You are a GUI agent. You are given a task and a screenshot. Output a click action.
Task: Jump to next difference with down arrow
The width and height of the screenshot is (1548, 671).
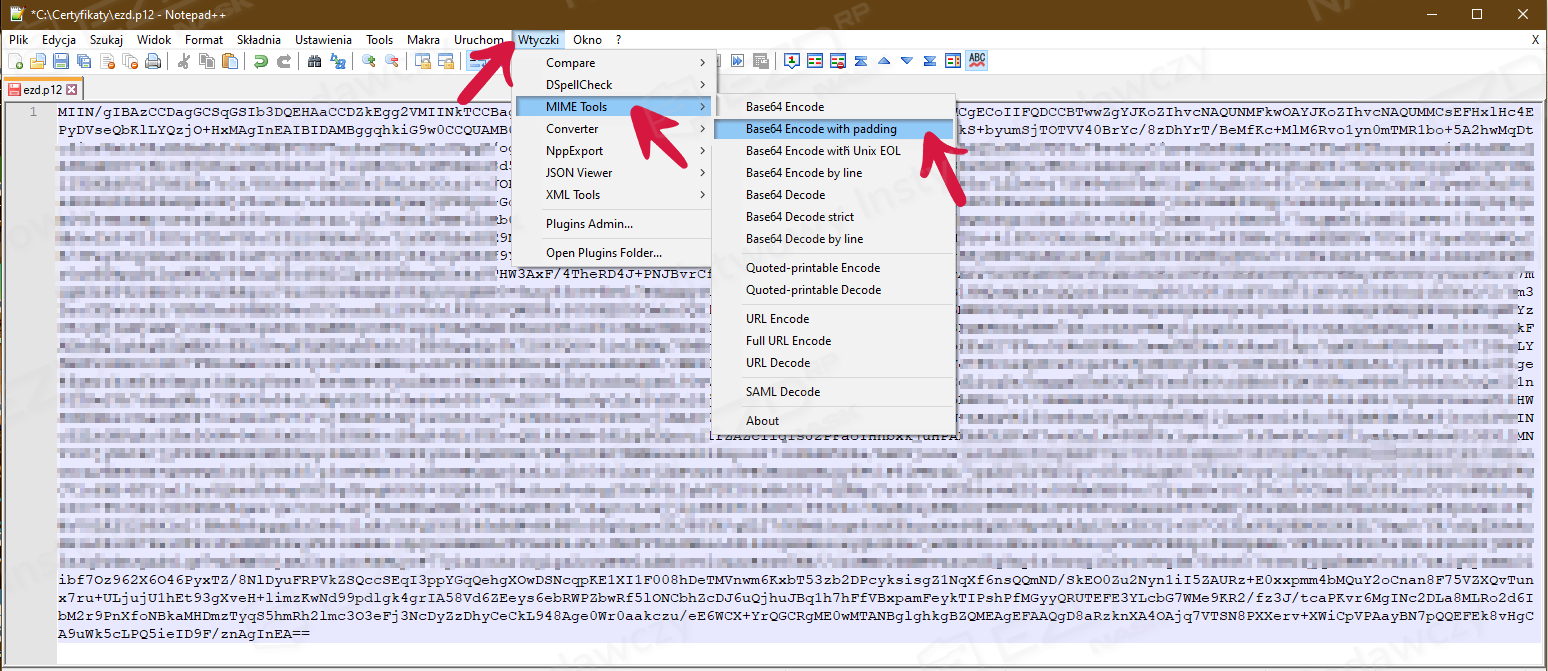pos(906,61)
